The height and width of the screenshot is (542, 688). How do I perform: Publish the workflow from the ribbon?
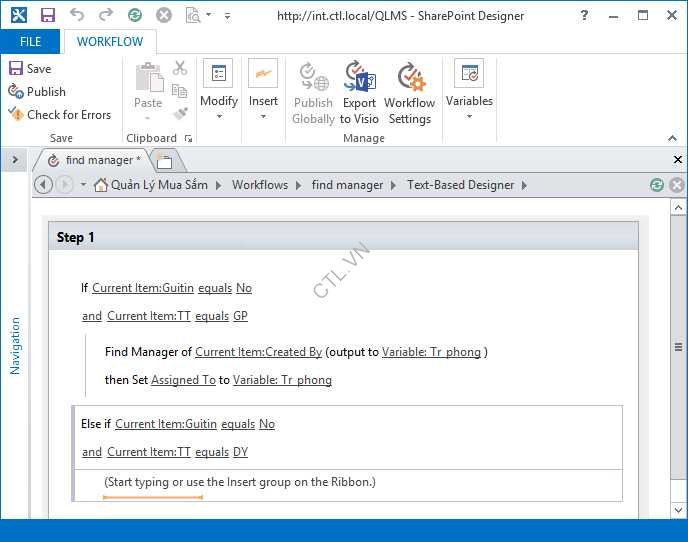pos(36,91)
